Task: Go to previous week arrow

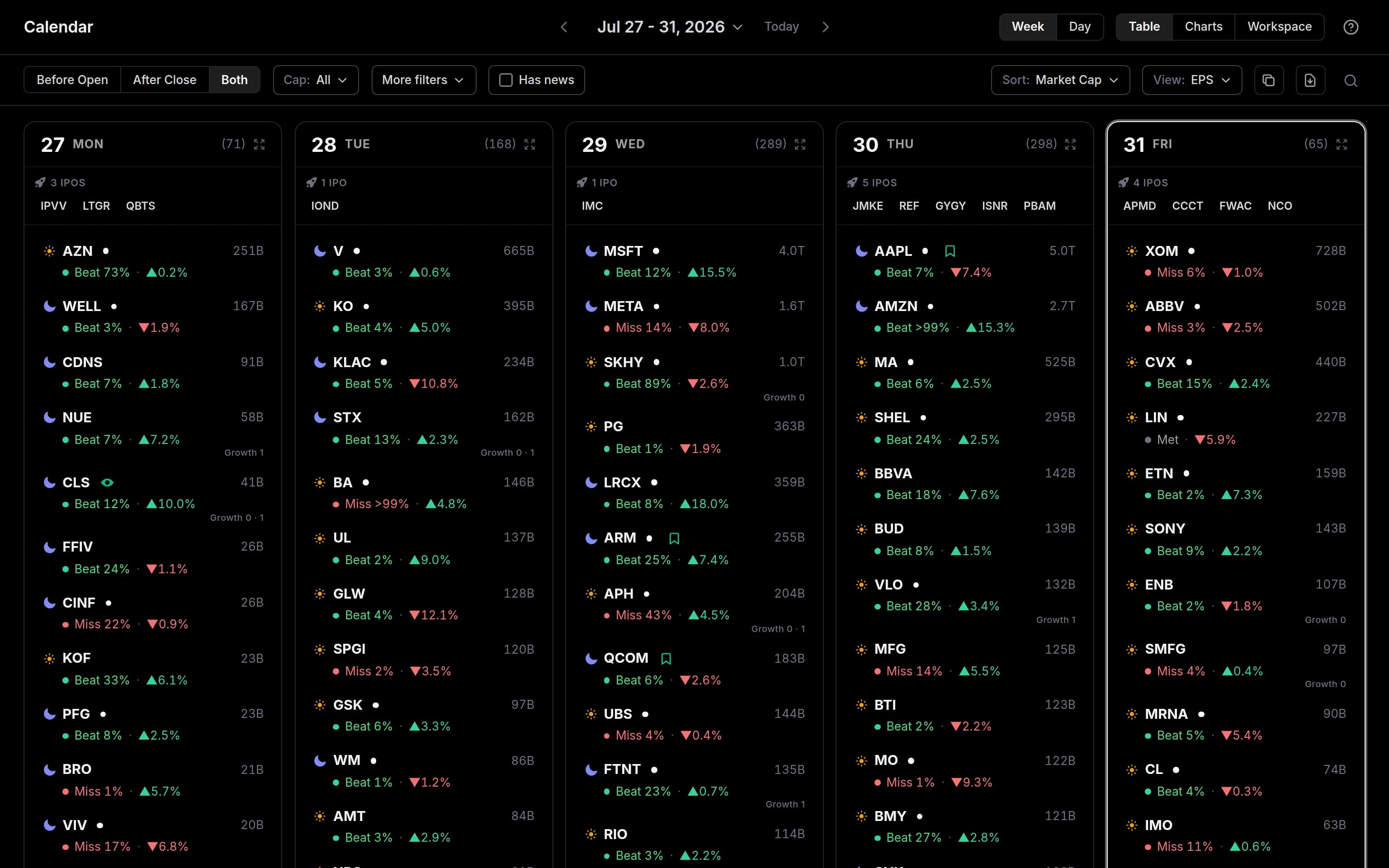Action: pos(564,27)
